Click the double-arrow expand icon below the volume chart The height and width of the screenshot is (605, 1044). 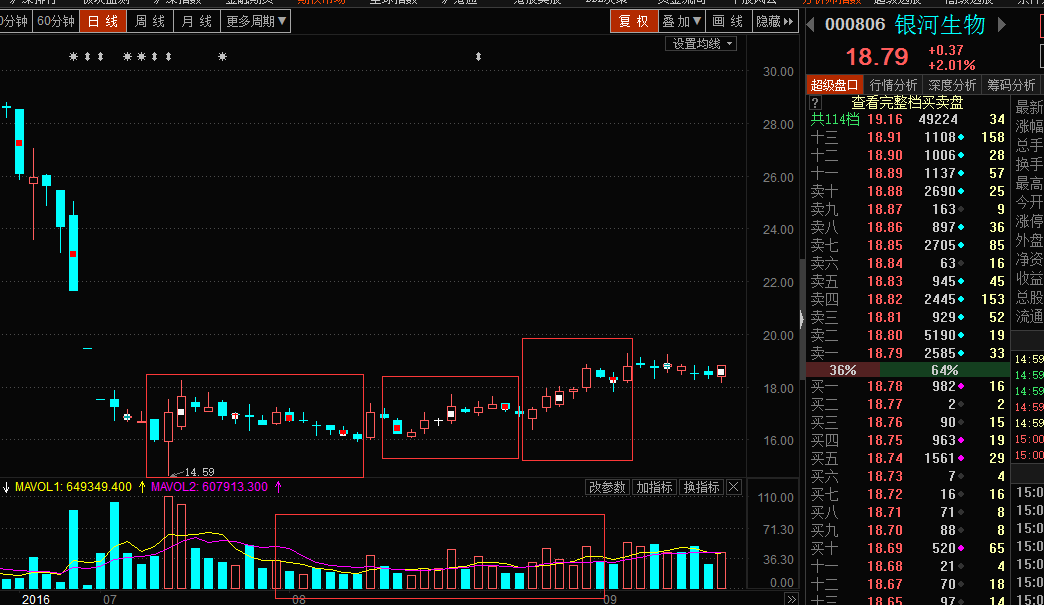click(790, 599)
